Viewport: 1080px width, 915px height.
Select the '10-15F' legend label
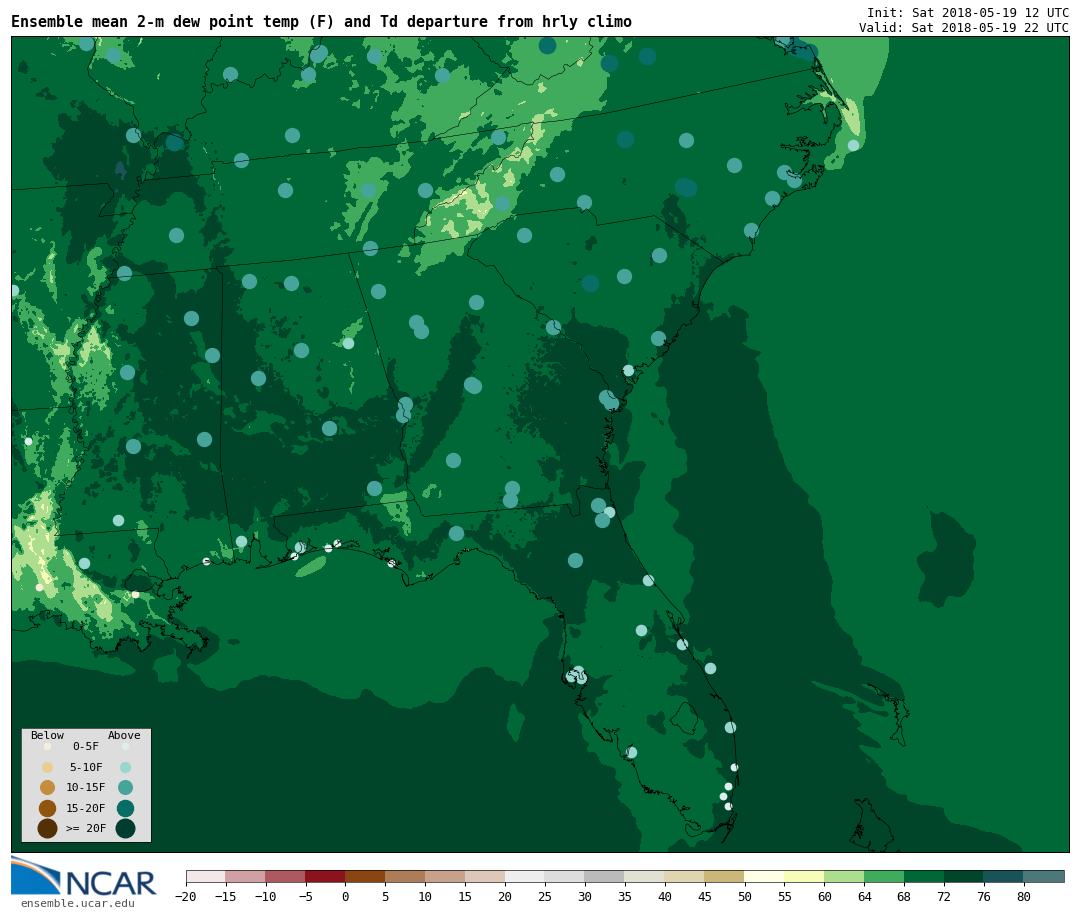click(86, 787)
